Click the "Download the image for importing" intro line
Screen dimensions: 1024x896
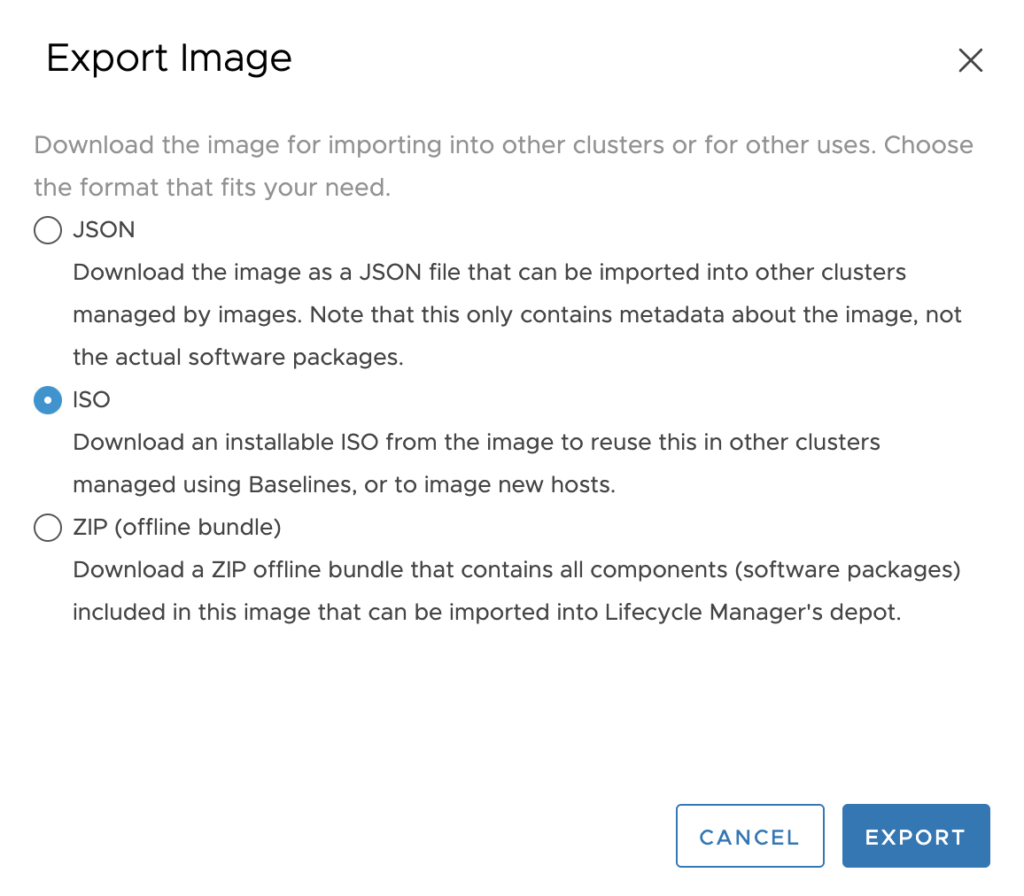[x=503, y=145]
